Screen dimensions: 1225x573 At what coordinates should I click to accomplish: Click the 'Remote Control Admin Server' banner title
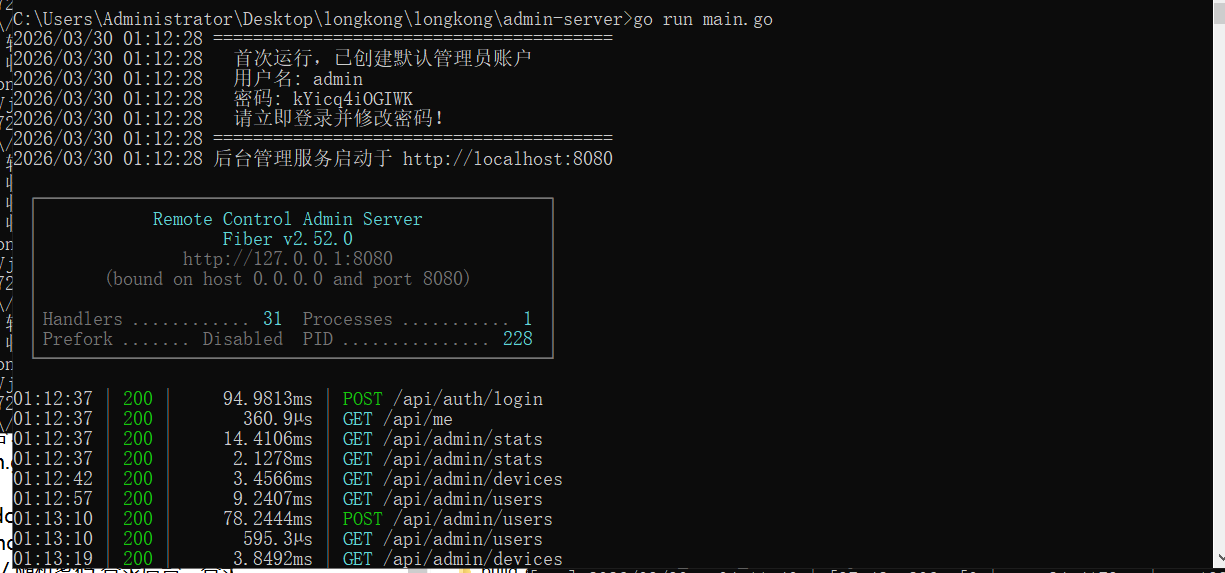pyautogui.click(x=287, y=219)
